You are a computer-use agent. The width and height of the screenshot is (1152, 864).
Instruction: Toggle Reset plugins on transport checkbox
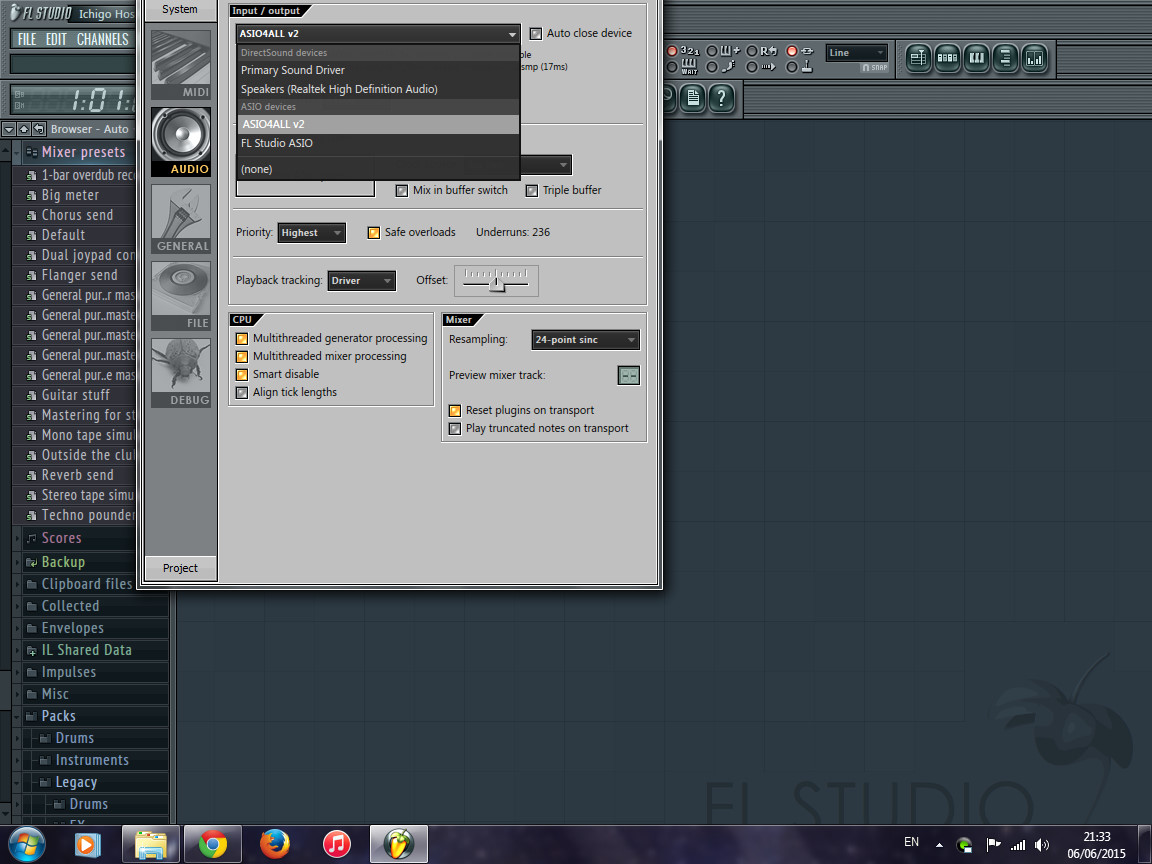[x=455, y=411]
